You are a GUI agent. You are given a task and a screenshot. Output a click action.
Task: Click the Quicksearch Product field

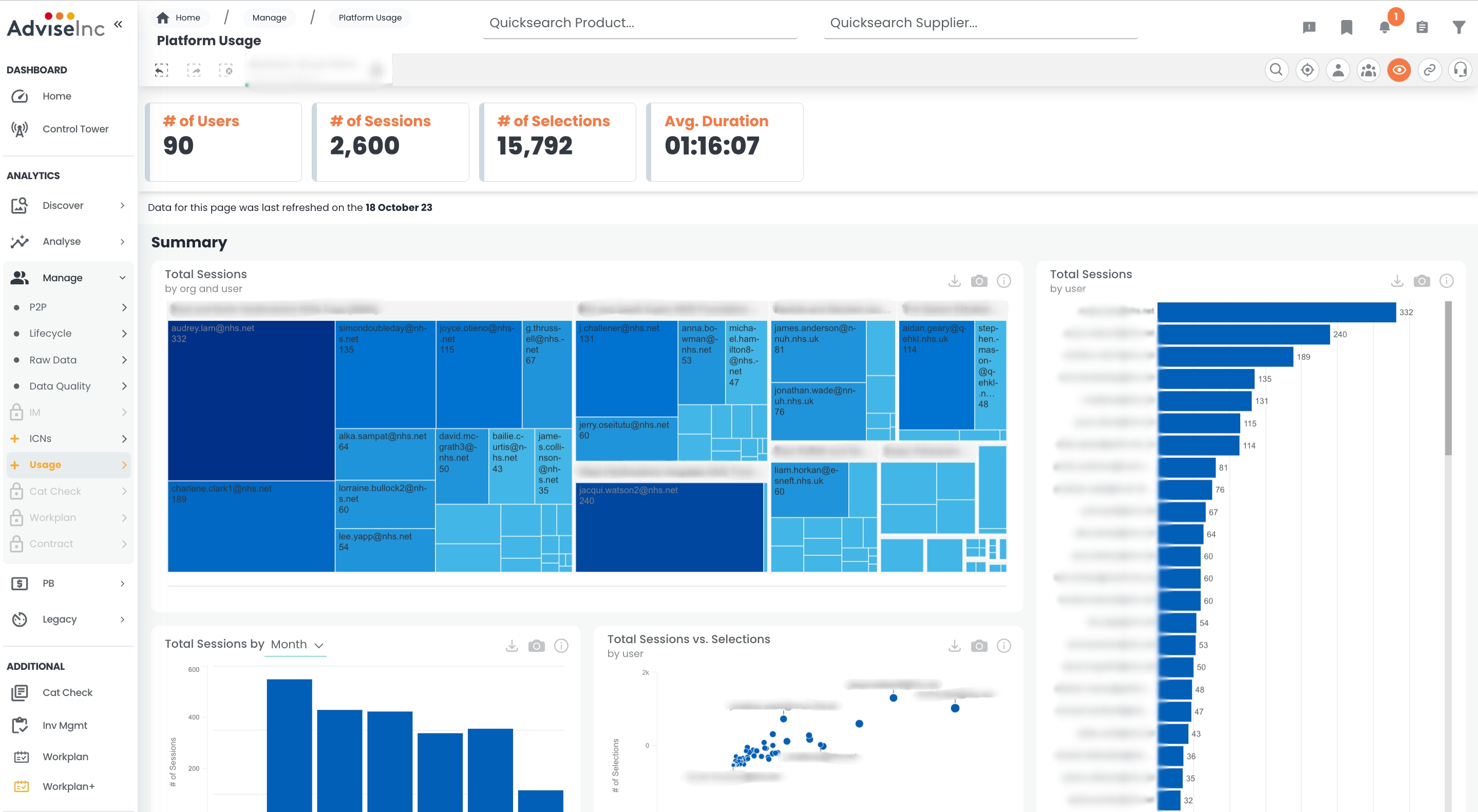pyautogui.click(x=640, y=23)
